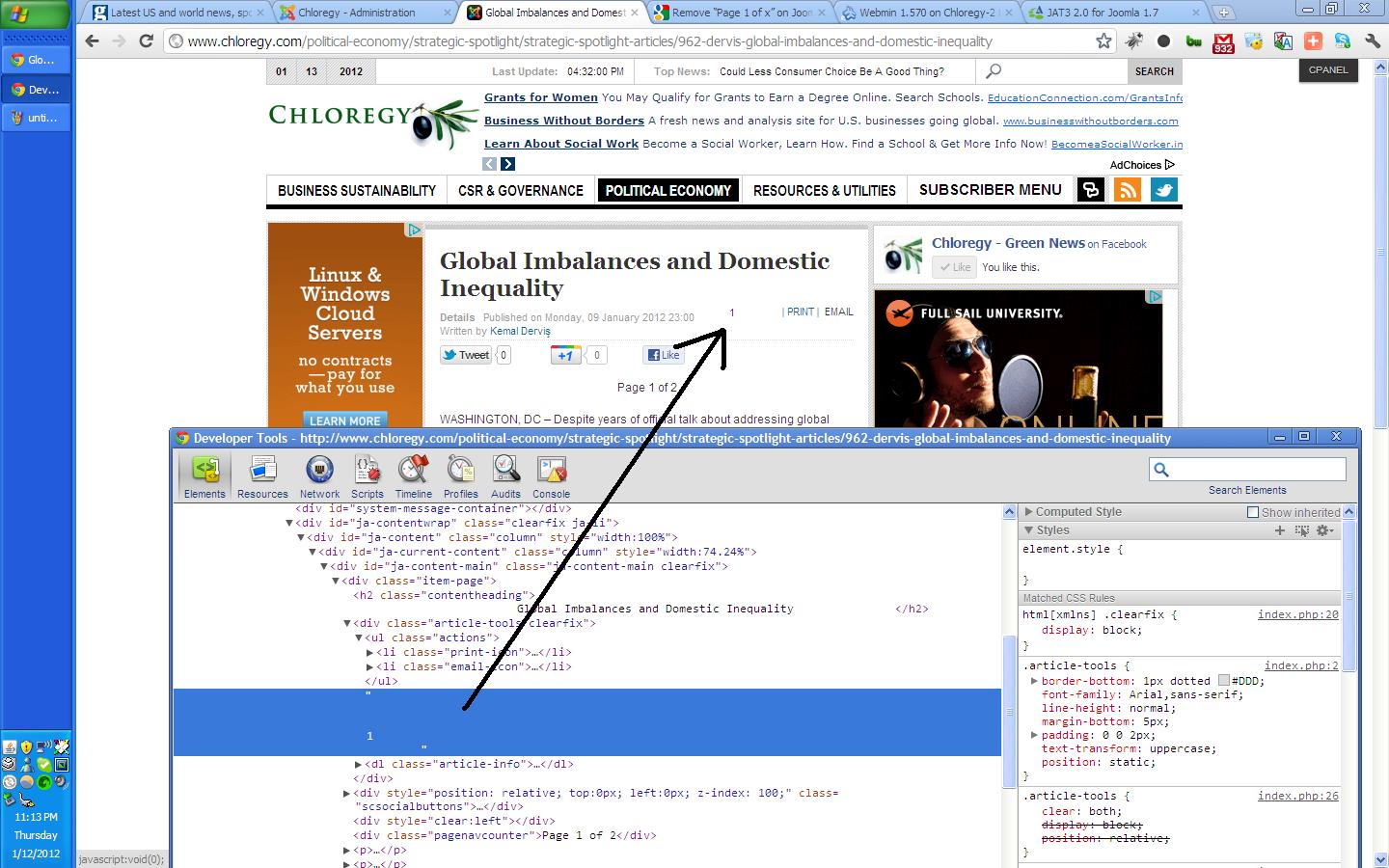The width and height of the screenshot is (1389, 868).
Task: Click the translate extension icon
Action: 1283,41
